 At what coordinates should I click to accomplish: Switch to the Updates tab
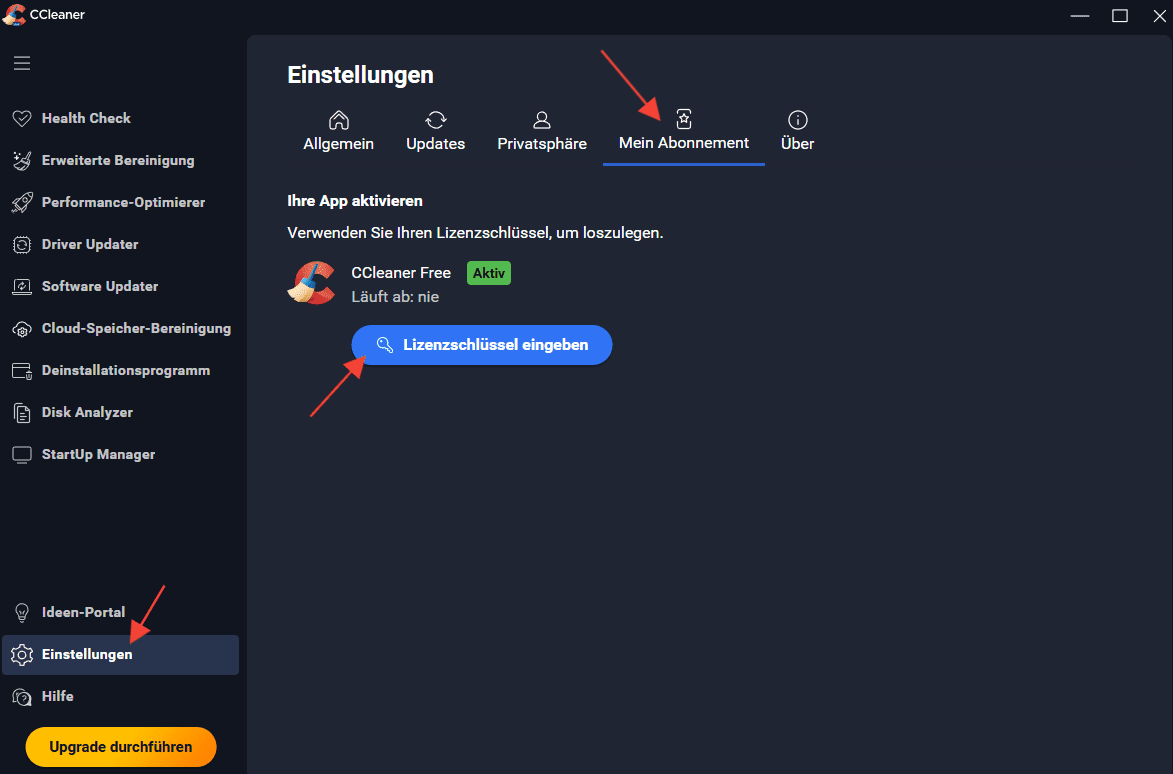435,132
